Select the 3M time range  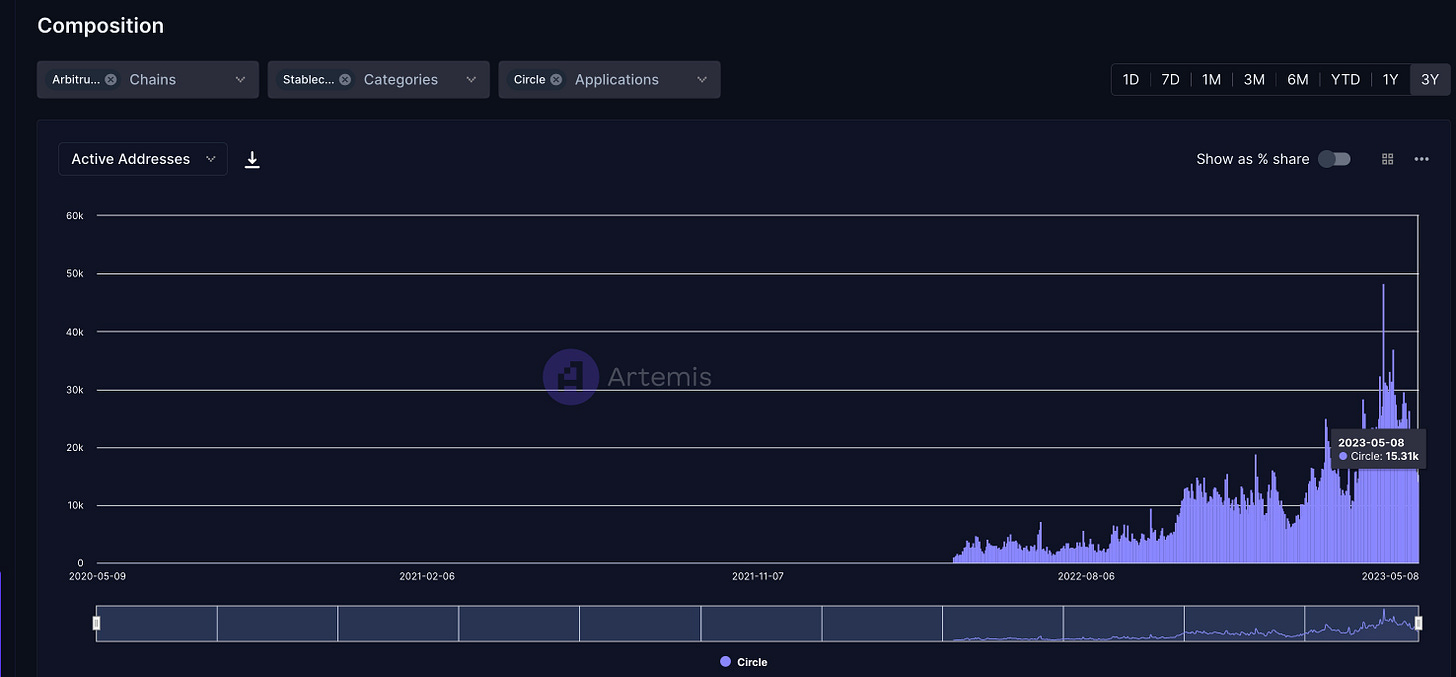coord(1254,79)
